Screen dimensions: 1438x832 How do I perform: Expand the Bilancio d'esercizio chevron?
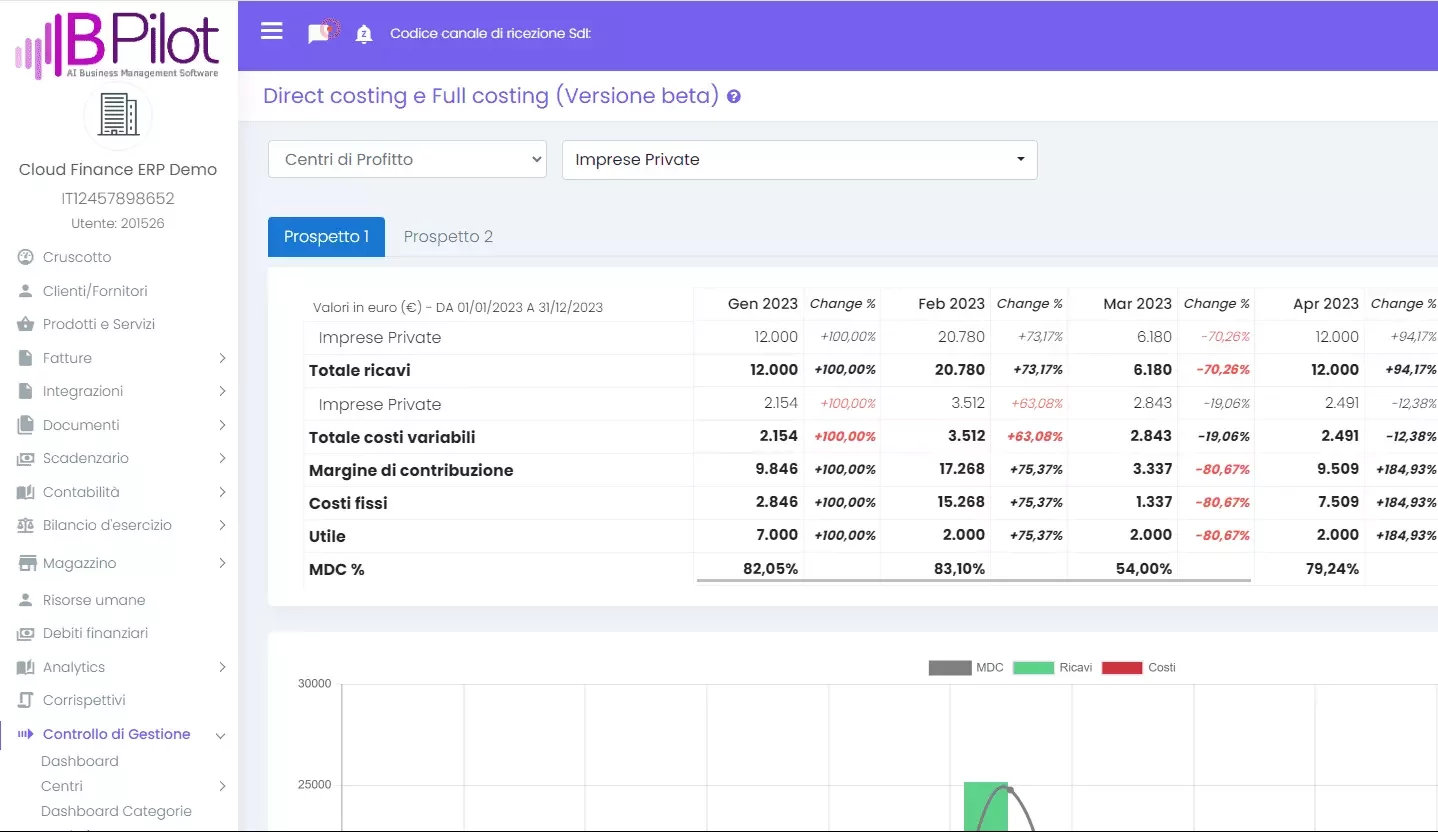click(222, 525)
